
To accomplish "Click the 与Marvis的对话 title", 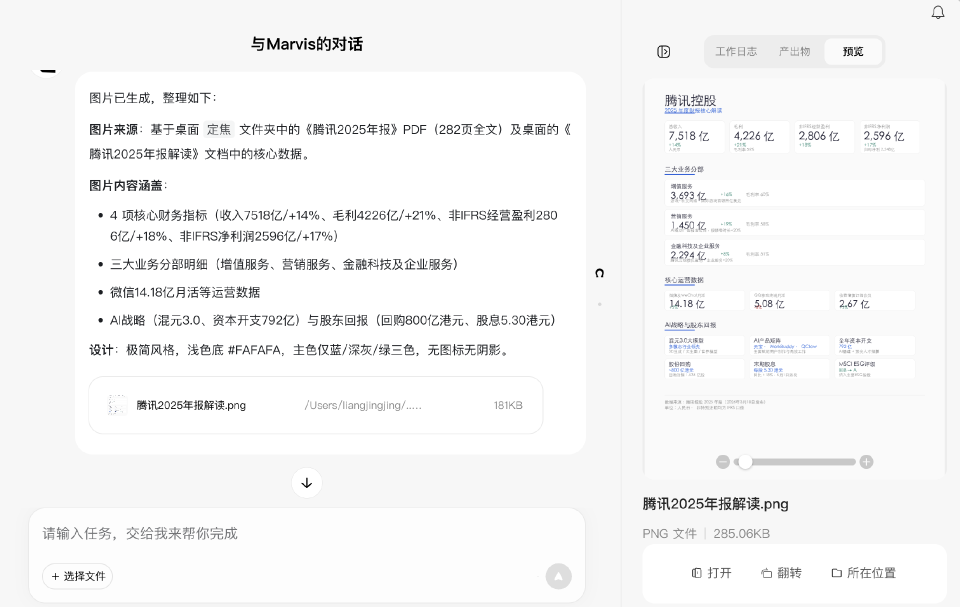I will 307,44.
